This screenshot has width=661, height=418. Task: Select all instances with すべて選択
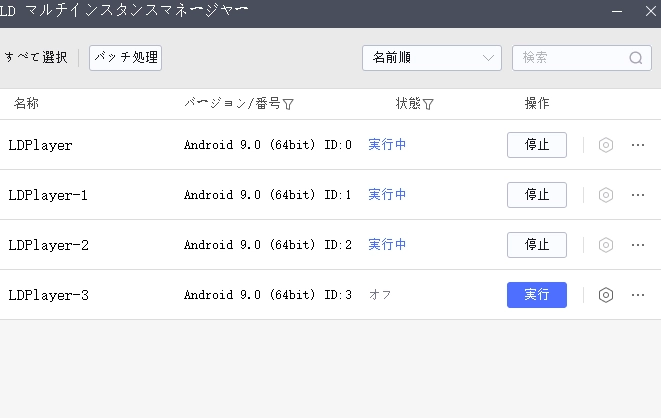(x=35, y=58)
